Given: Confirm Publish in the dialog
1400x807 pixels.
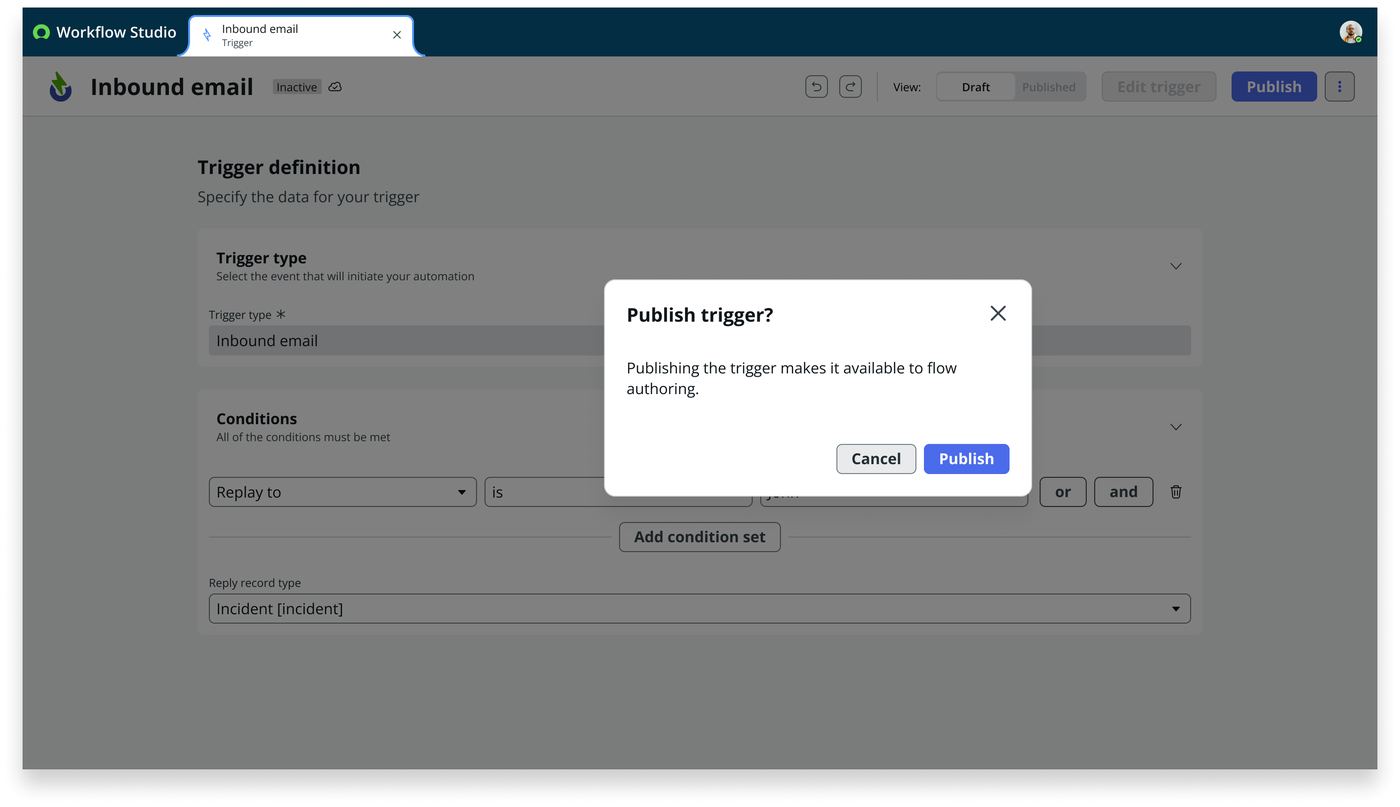Looking at the screenshot, I should pyautogui.click(x=966, y=459).
